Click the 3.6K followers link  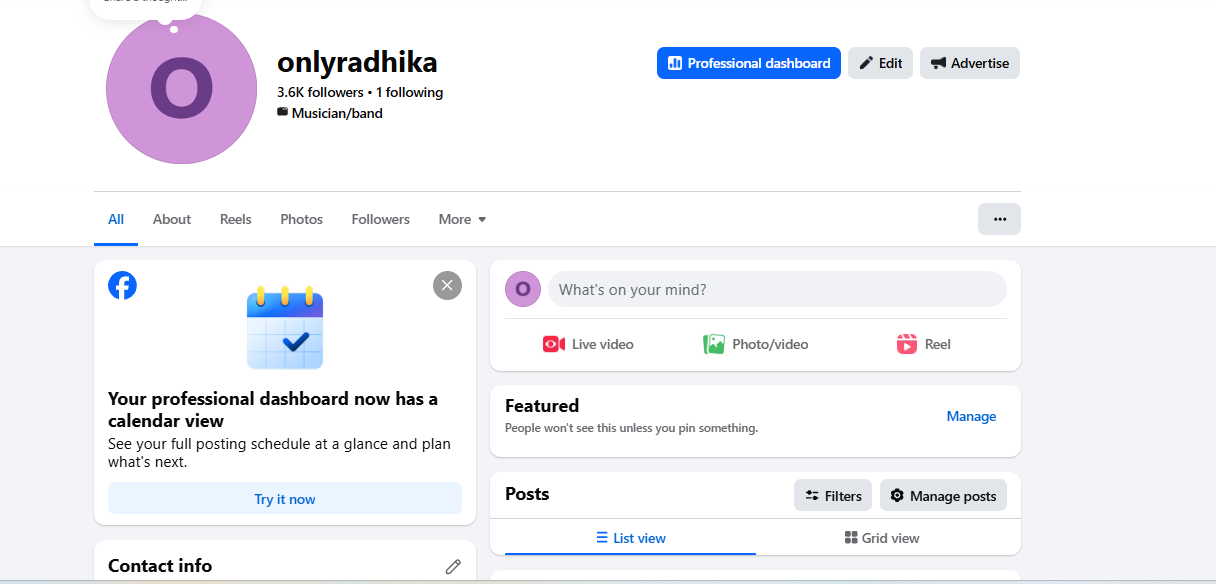click(320, 92)
